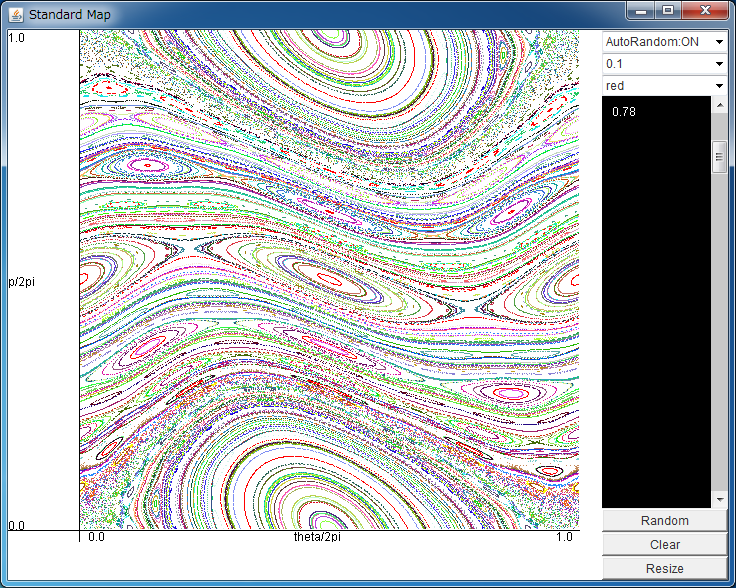
Task: Maximize the Standard Map window
Action: [x=668, y=11]
